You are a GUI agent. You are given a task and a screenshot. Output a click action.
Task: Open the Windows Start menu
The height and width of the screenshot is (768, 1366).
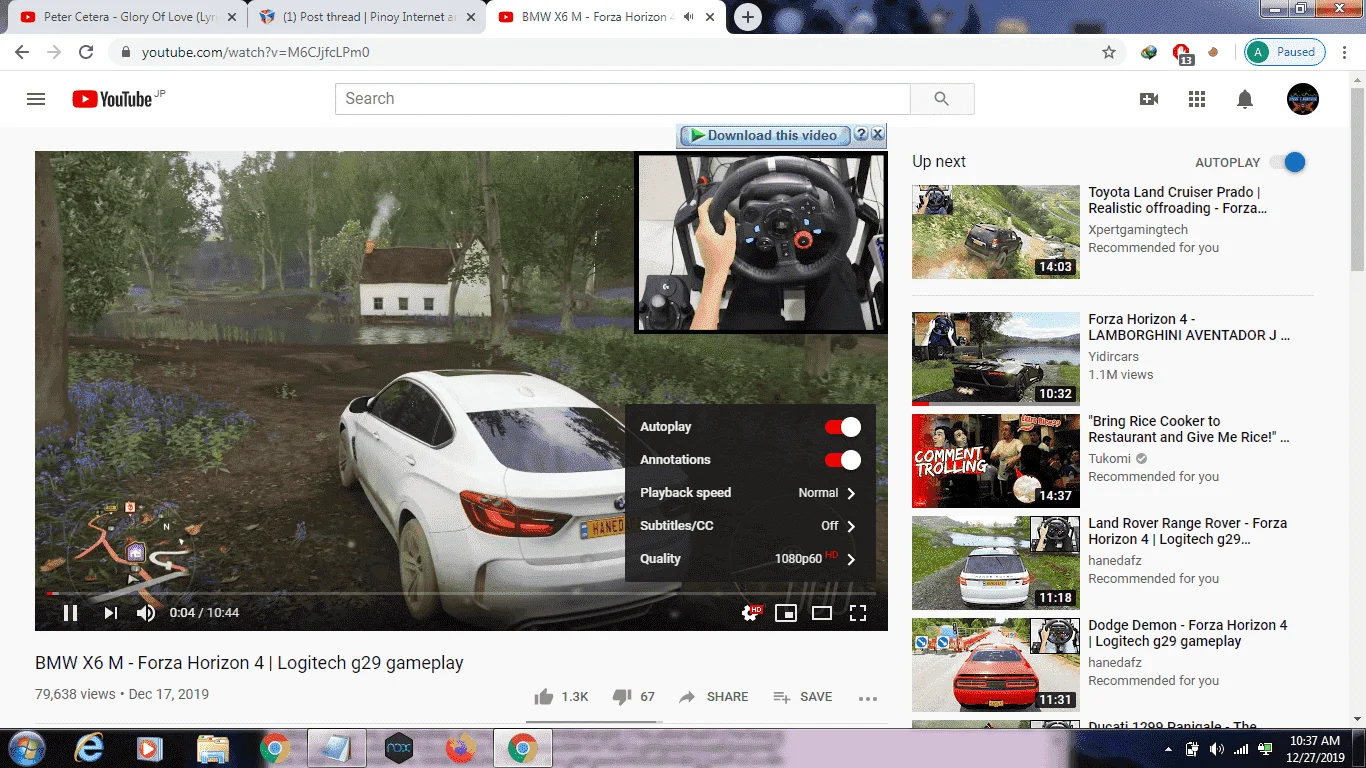[x=25, y=747]
